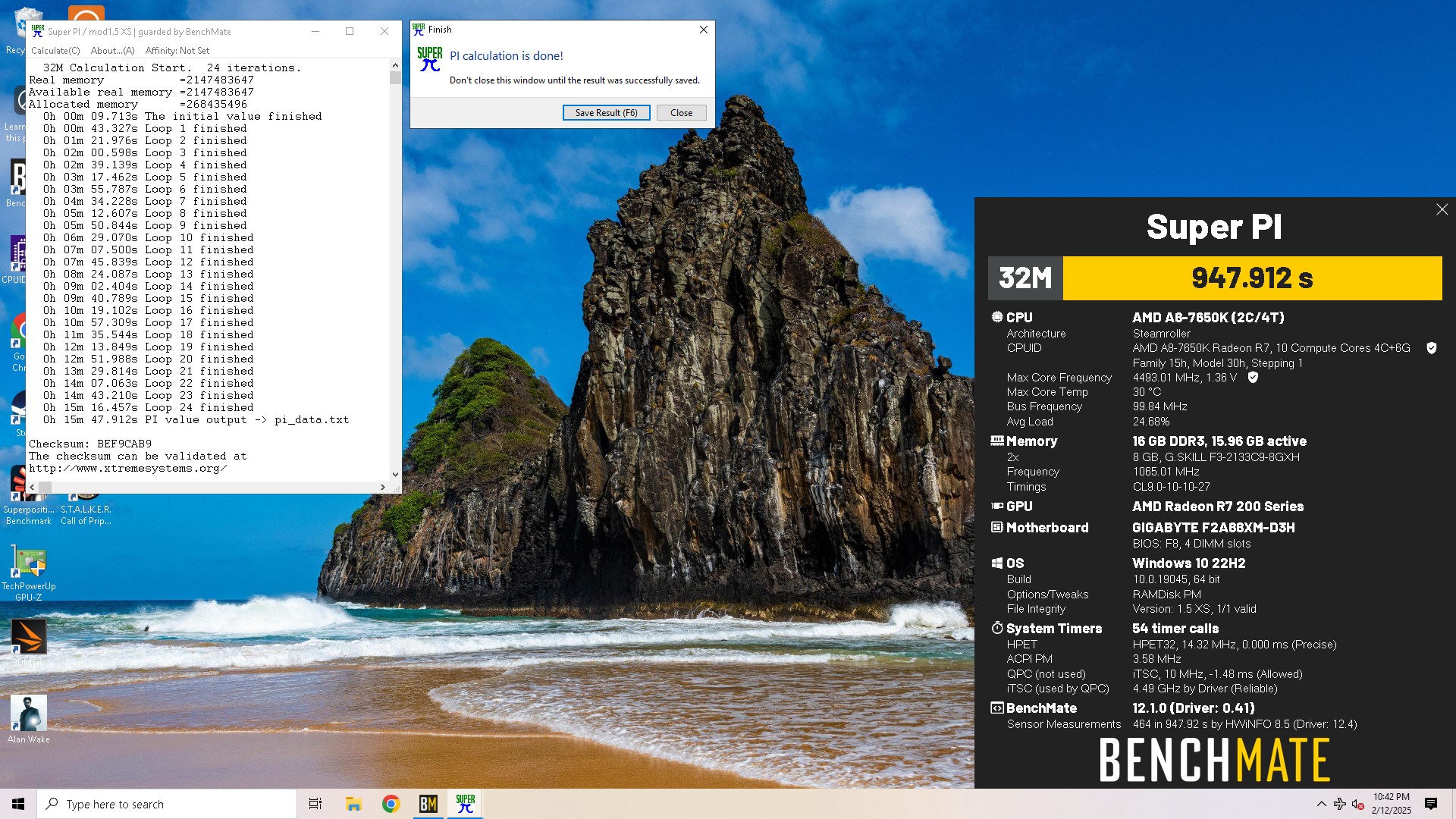
Task: Click Save Result (F6) button
Action: click(606, 113)
